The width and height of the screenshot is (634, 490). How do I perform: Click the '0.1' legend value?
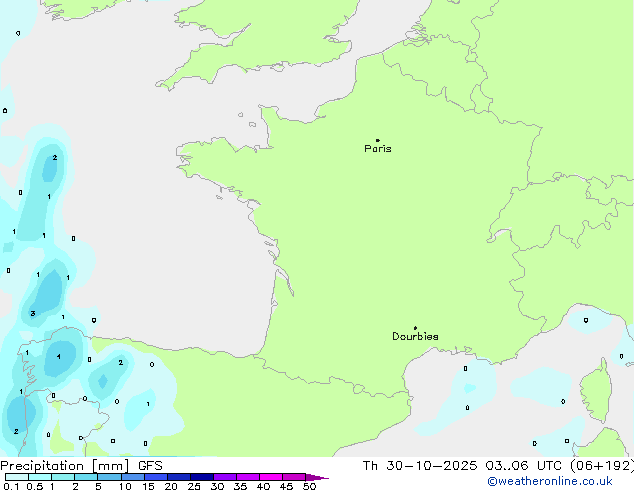pyautogui.click(x=10, y=486)
